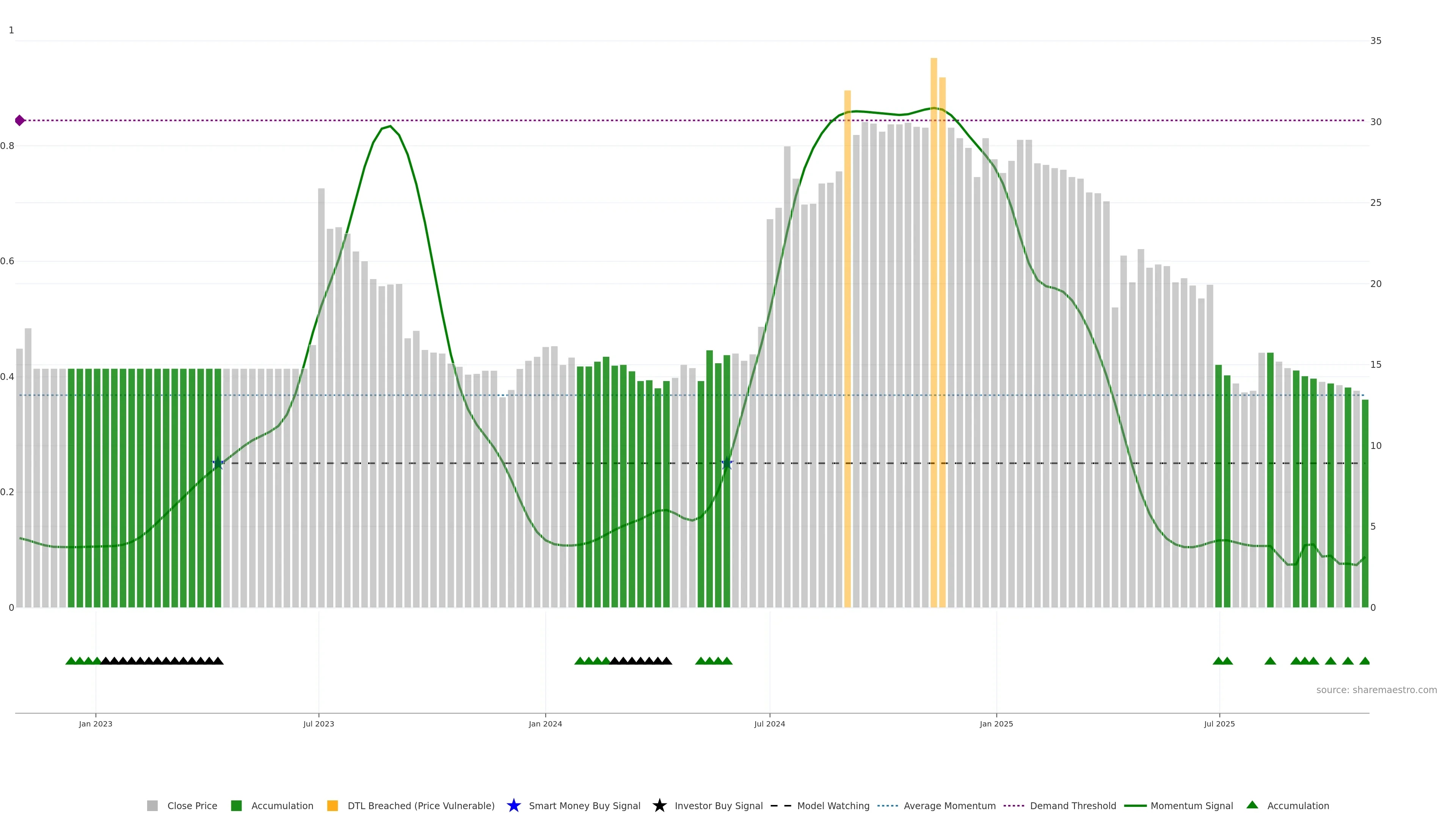Click the gray Close Price color swatch
Image resolution: width=1456 pixels, height=819 pixels.
152,805
